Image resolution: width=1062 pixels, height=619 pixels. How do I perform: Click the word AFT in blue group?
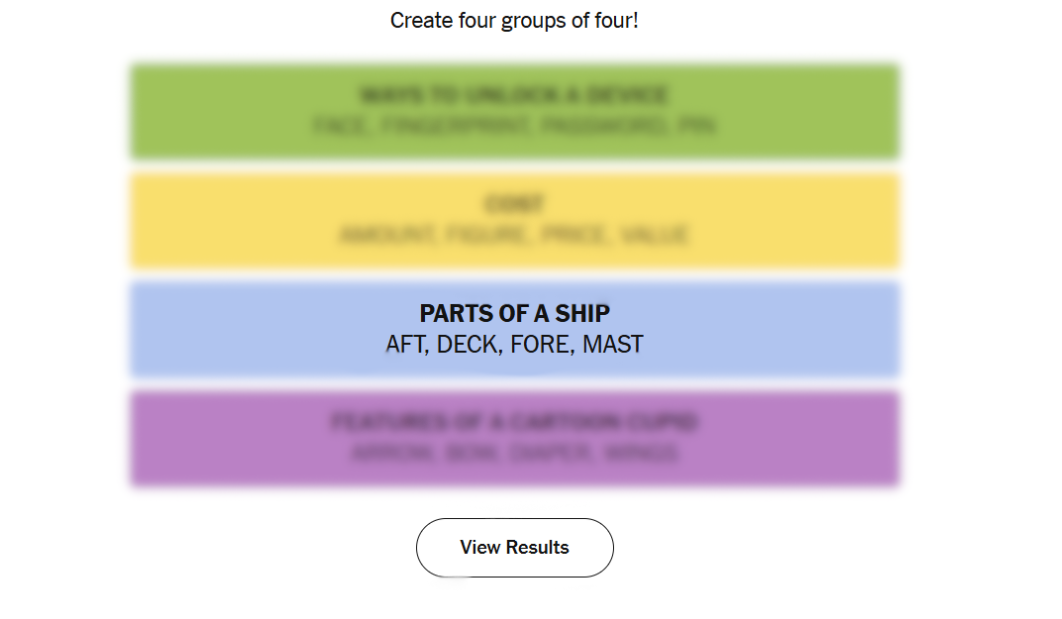click(405, 345)
